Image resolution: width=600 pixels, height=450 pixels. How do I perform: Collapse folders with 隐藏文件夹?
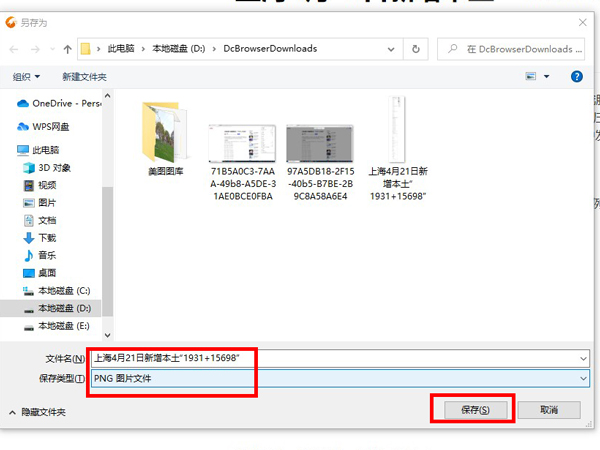coord(37,412)
